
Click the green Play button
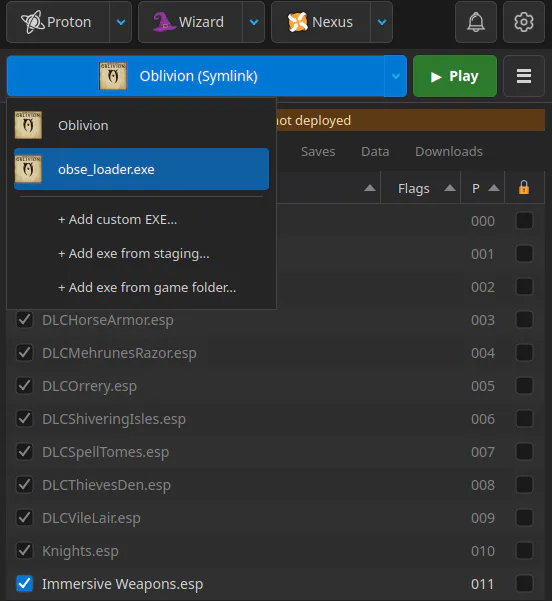point(455,76)
